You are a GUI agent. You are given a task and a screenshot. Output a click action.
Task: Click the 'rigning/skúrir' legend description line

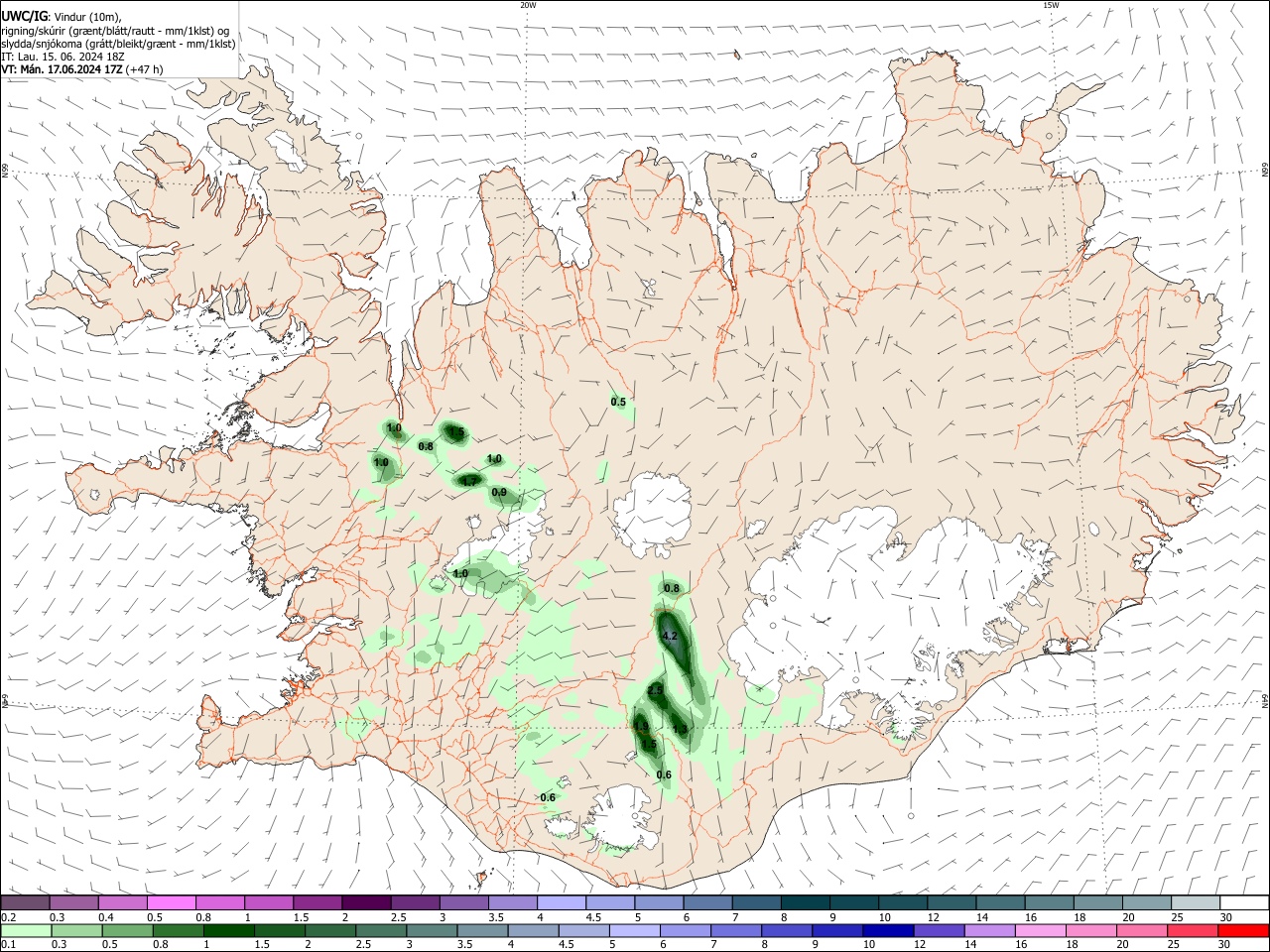(115, 30)
